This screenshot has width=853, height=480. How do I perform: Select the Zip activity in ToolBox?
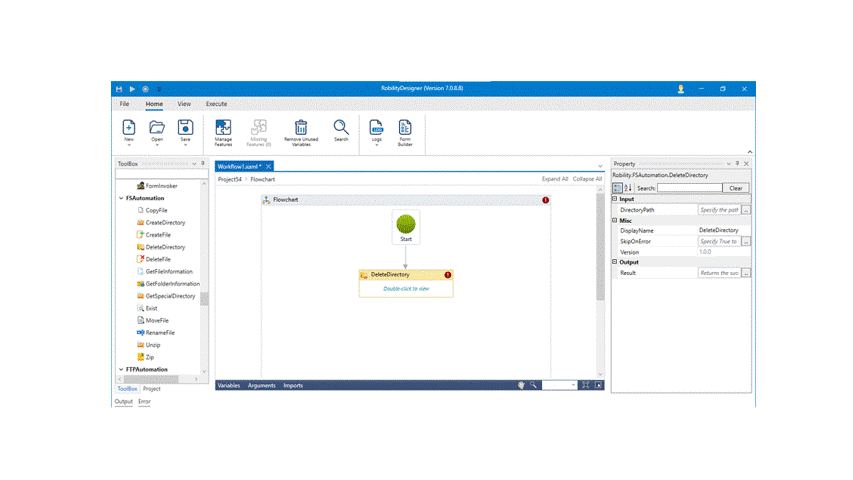(152, 356)
